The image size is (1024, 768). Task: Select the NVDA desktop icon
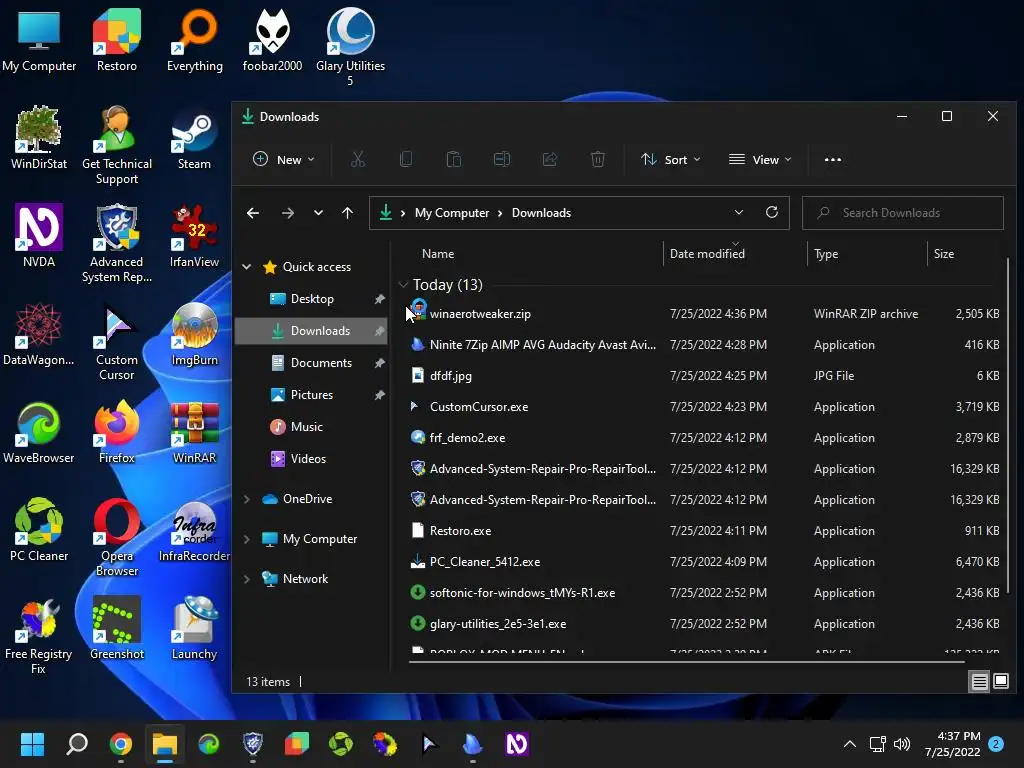click(39, 236)
